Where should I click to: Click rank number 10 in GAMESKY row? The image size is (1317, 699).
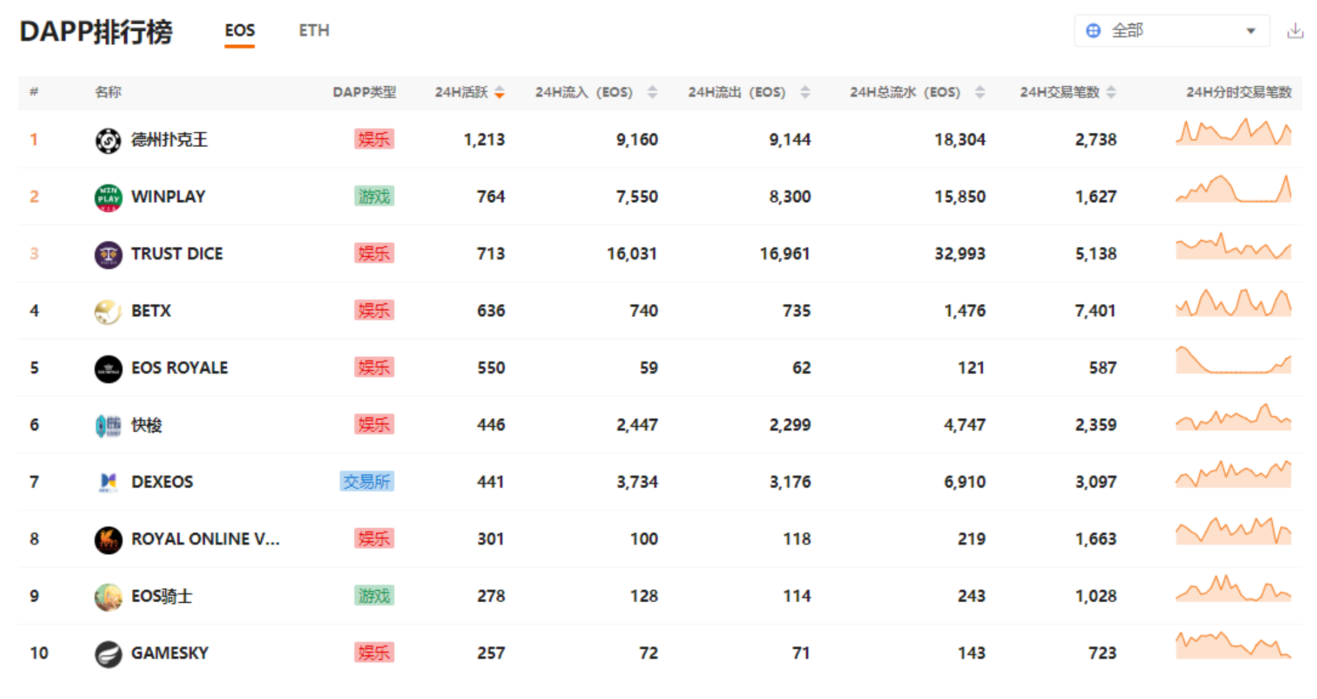39,653
